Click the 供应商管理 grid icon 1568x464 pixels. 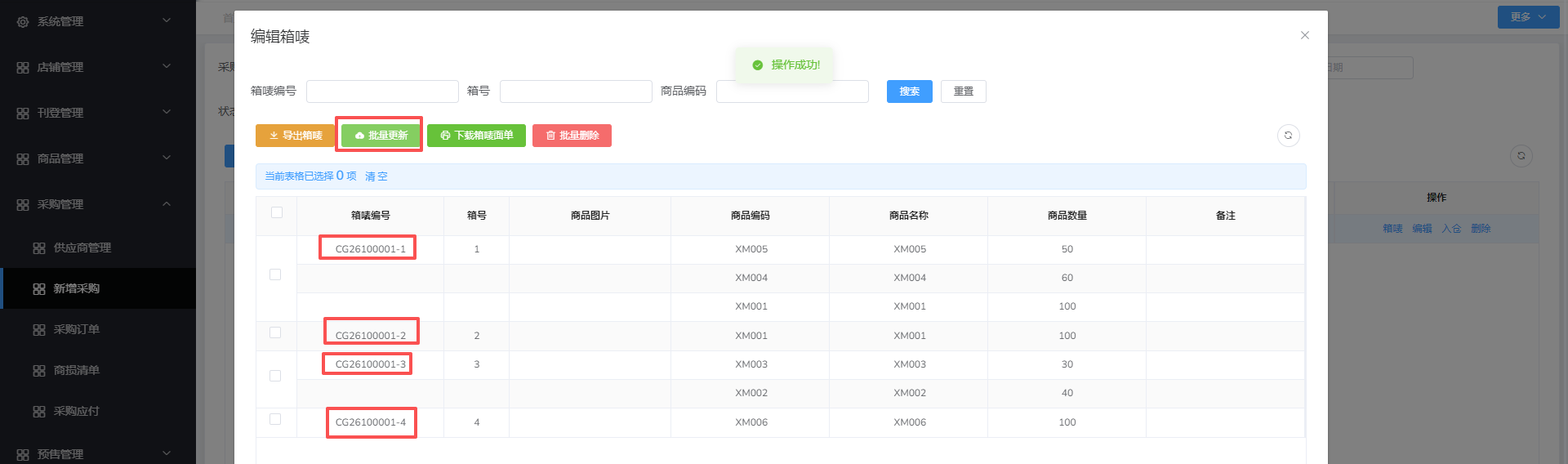39,248
